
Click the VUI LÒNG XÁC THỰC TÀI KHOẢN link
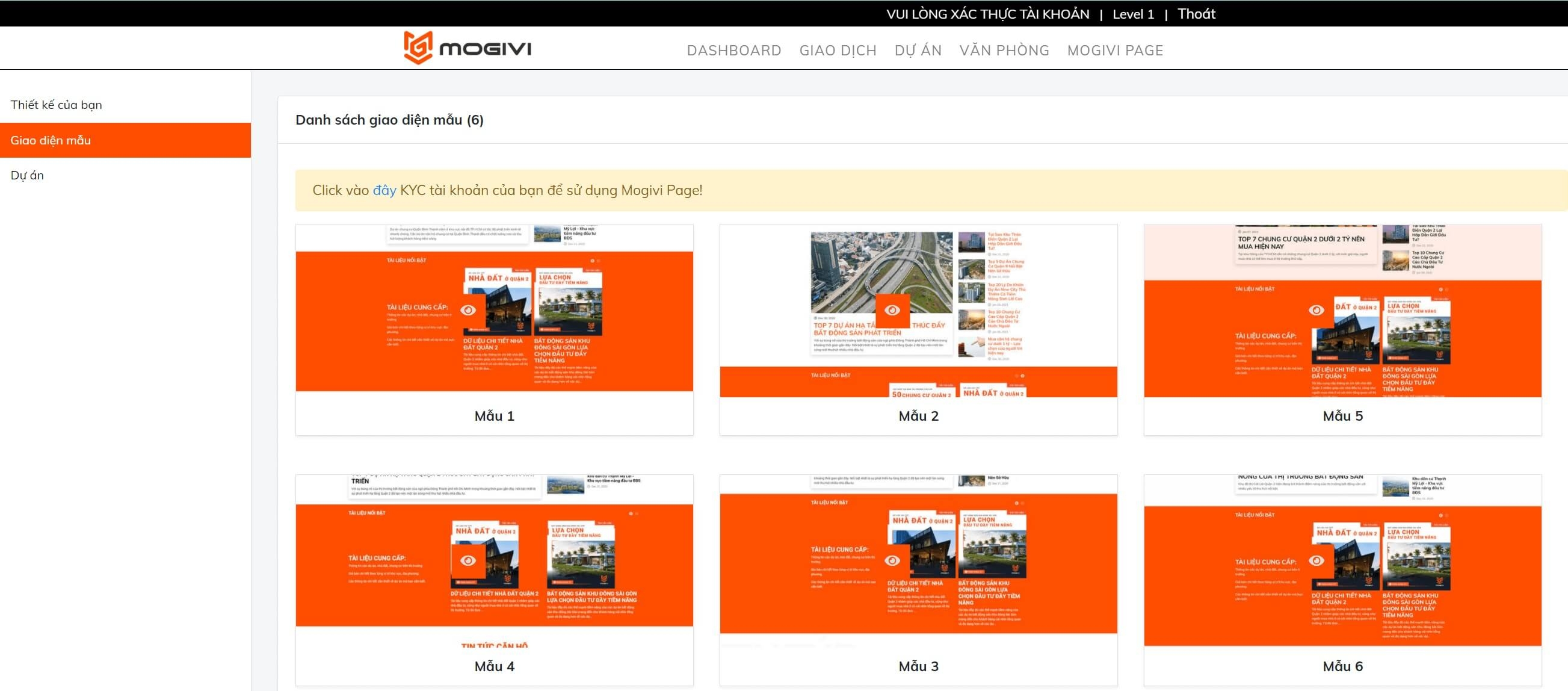point(987,14)
